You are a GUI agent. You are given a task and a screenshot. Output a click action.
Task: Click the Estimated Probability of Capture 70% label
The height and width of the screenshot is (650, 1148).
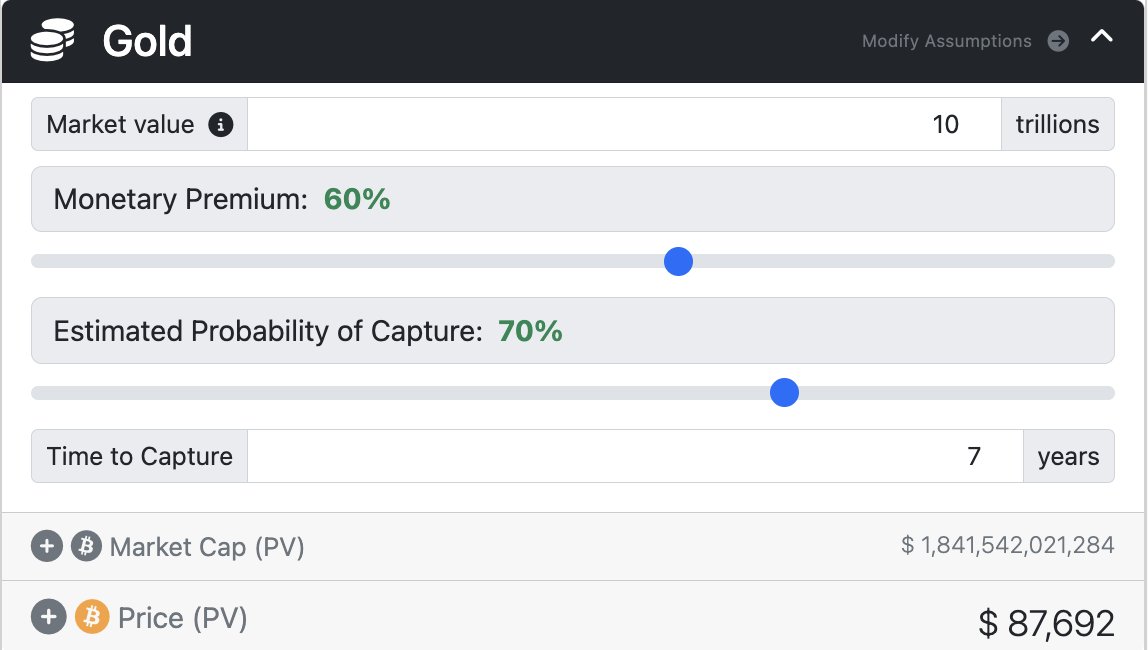click(530, 331)
